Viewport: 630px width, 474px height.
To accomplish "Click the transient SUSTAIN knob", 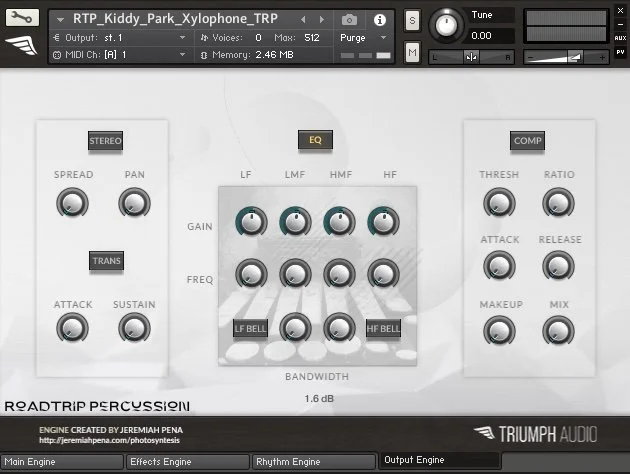I will (x=135, y=328).
